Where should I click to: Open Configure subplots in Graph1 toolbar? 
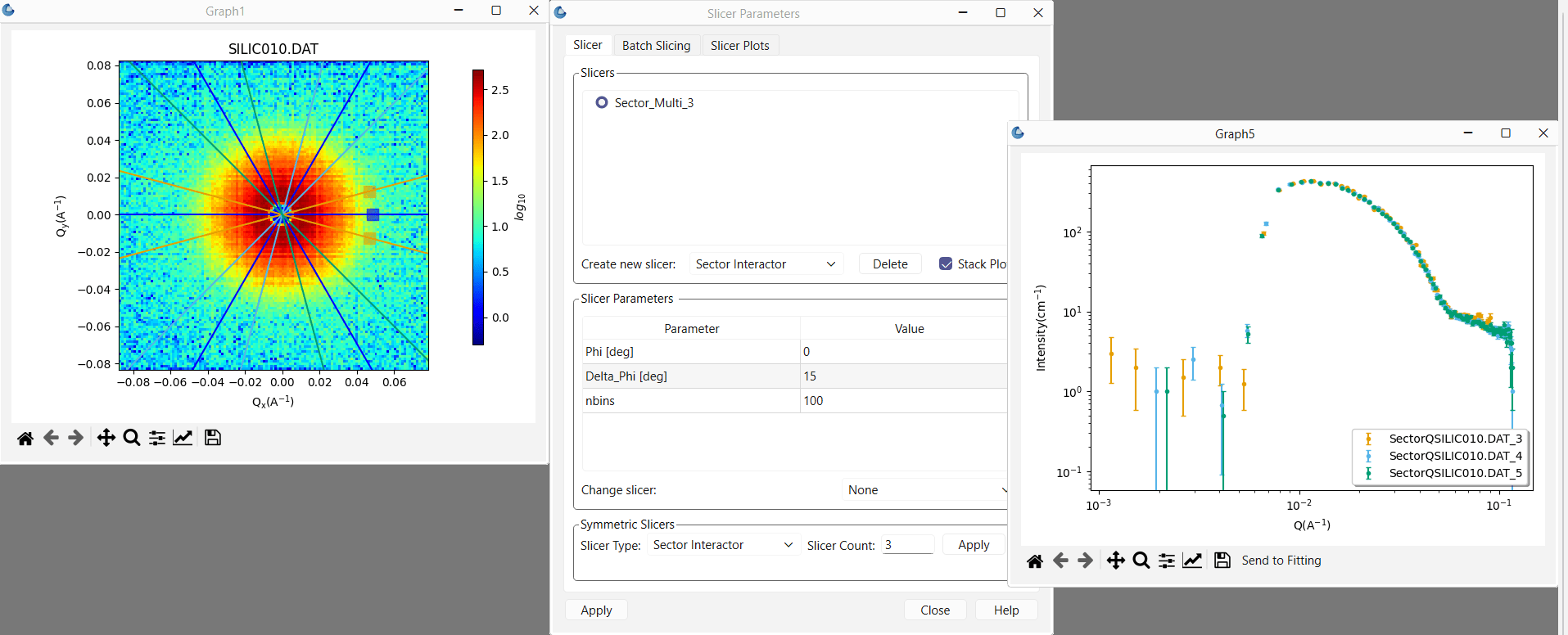coord(157,438)
